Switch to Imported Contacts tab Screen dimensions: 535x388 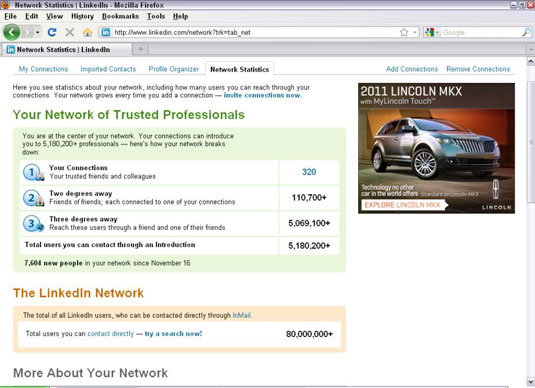pyautogui.click(x=108, y=69)
